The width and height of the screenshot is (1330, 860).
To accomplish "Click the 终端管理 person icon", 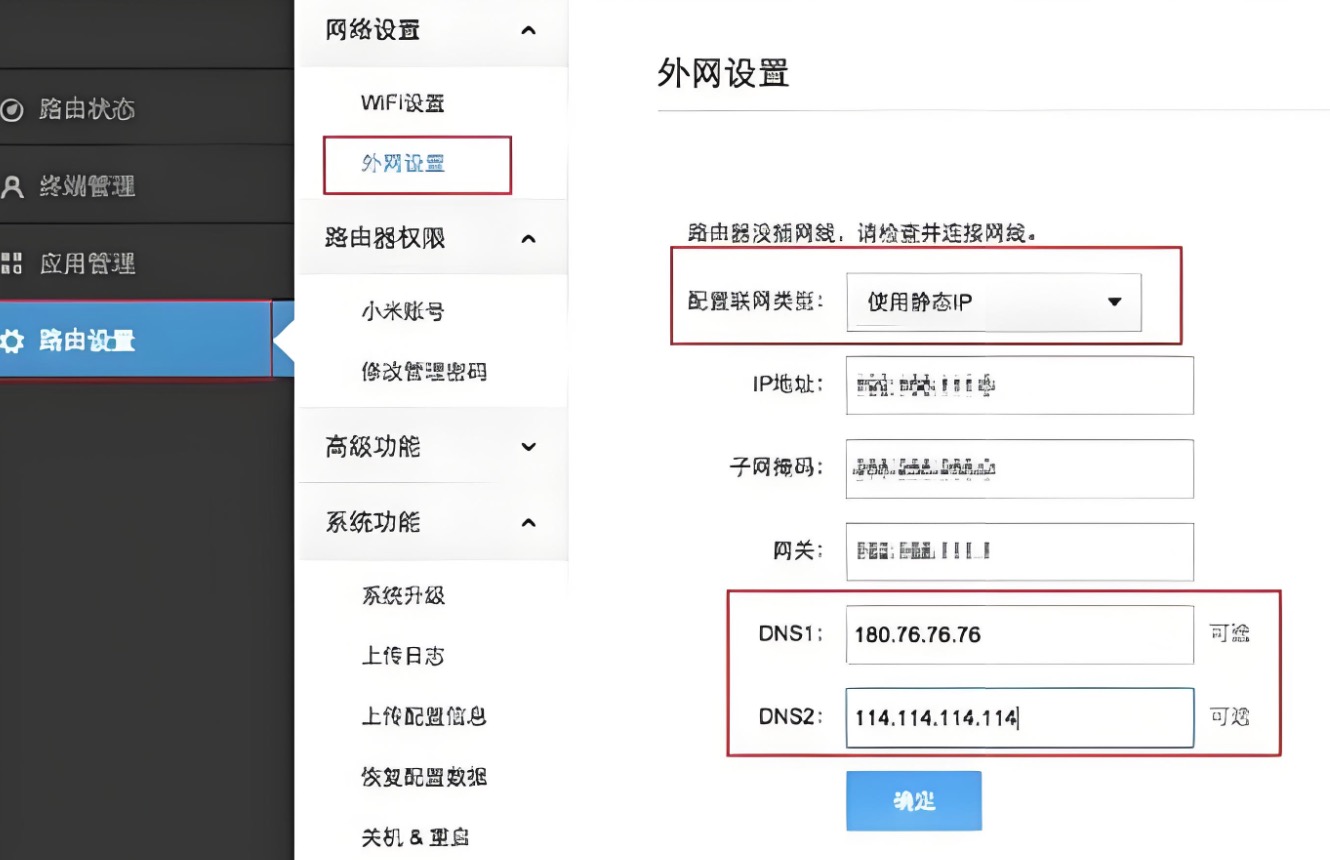I will pyautogui.click(x=11, y=187).
